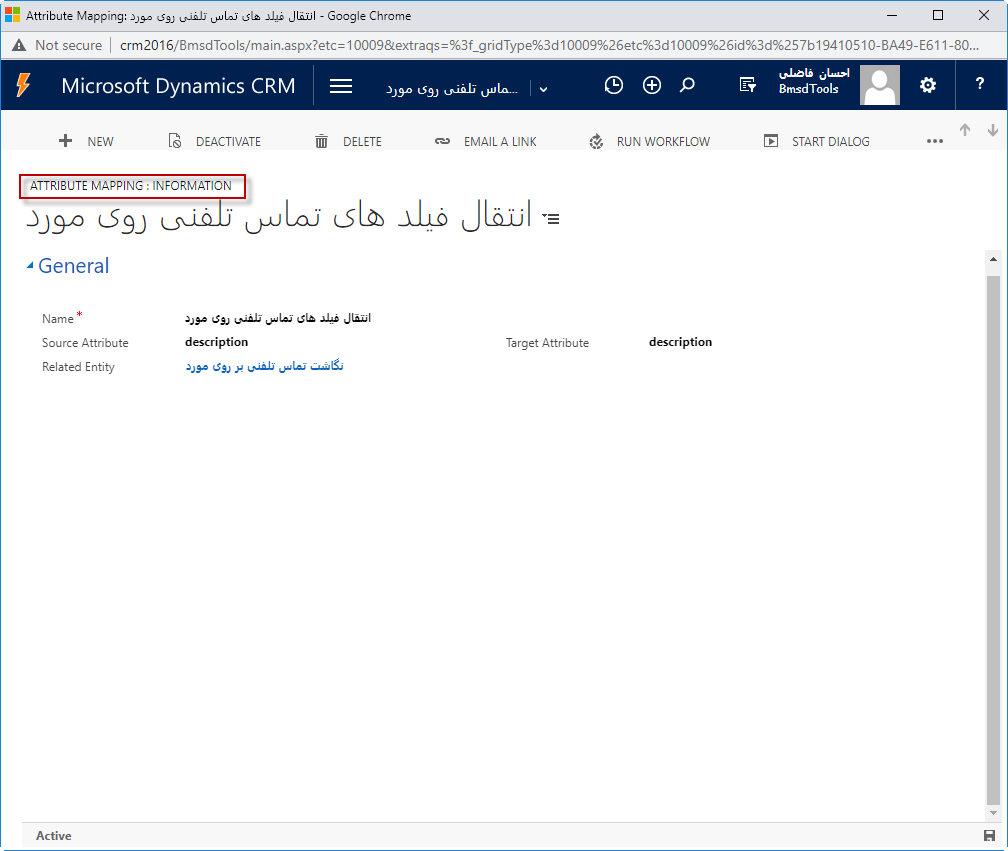This screenshot has height=851, width=1008.
Task: Click the user profile avatar
Action: click(880, 86)
